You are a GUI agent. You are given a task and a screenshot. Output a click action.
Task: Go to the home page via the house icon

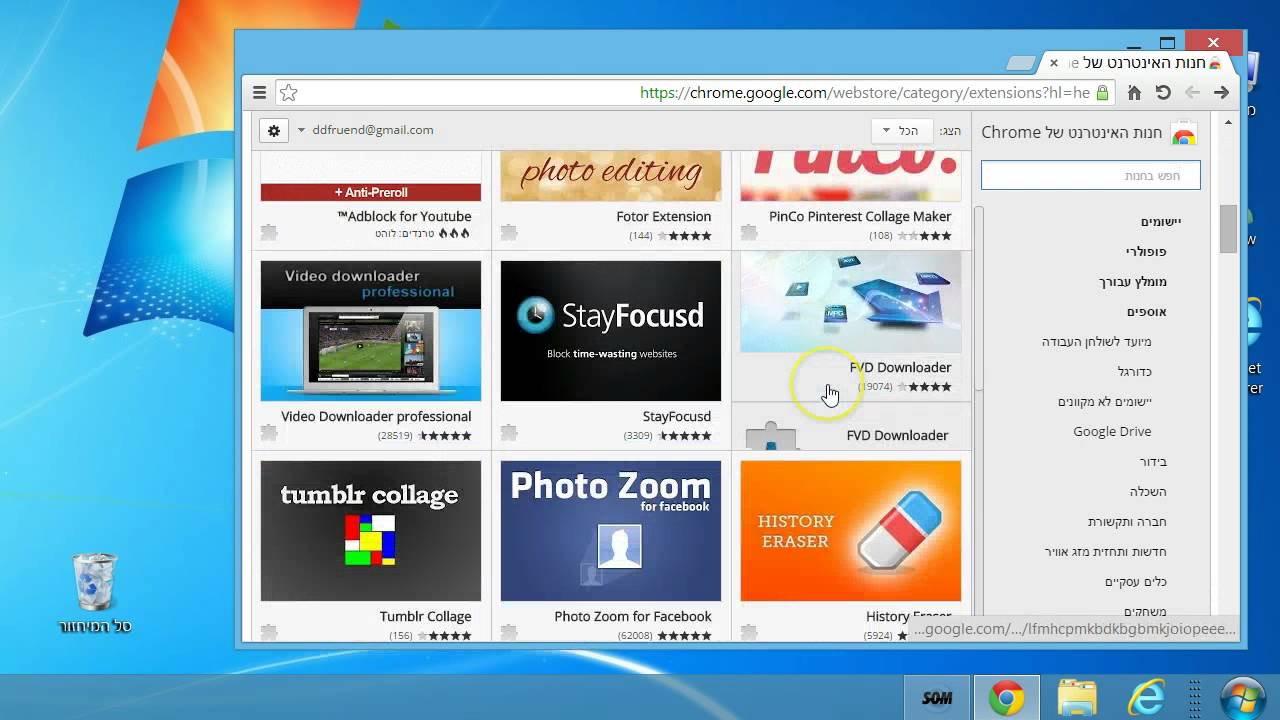[1134, 93]
